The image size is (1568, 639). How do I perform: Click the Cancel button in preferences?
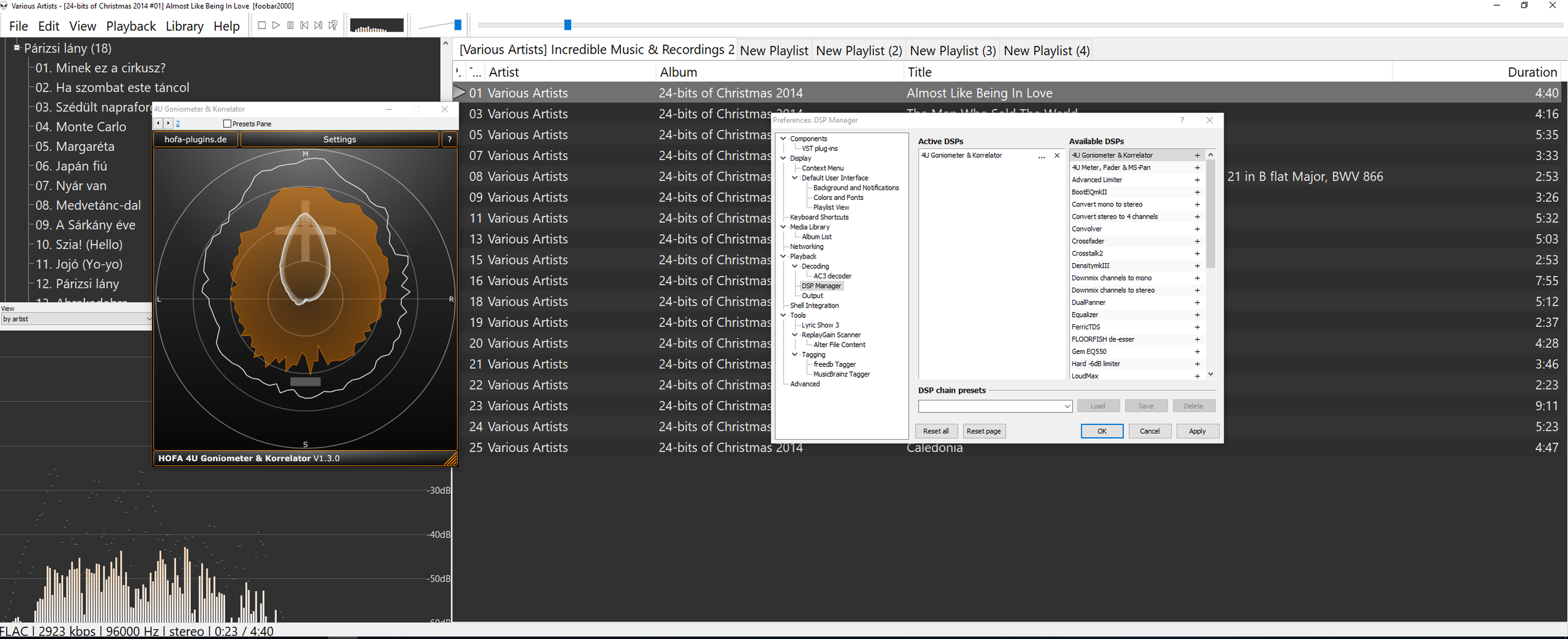[1150, 431]
